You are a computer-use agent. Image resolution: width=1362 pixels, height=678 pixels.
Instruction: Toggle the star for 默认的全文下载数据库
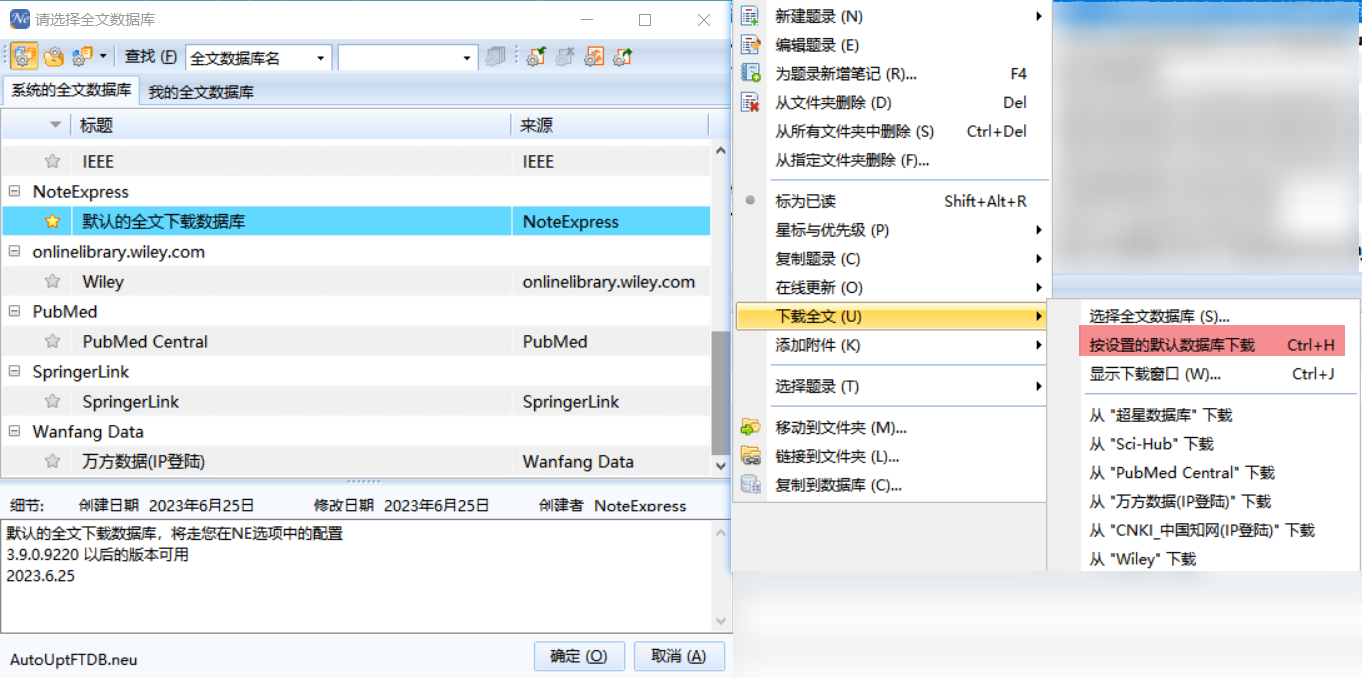[53, 221]
